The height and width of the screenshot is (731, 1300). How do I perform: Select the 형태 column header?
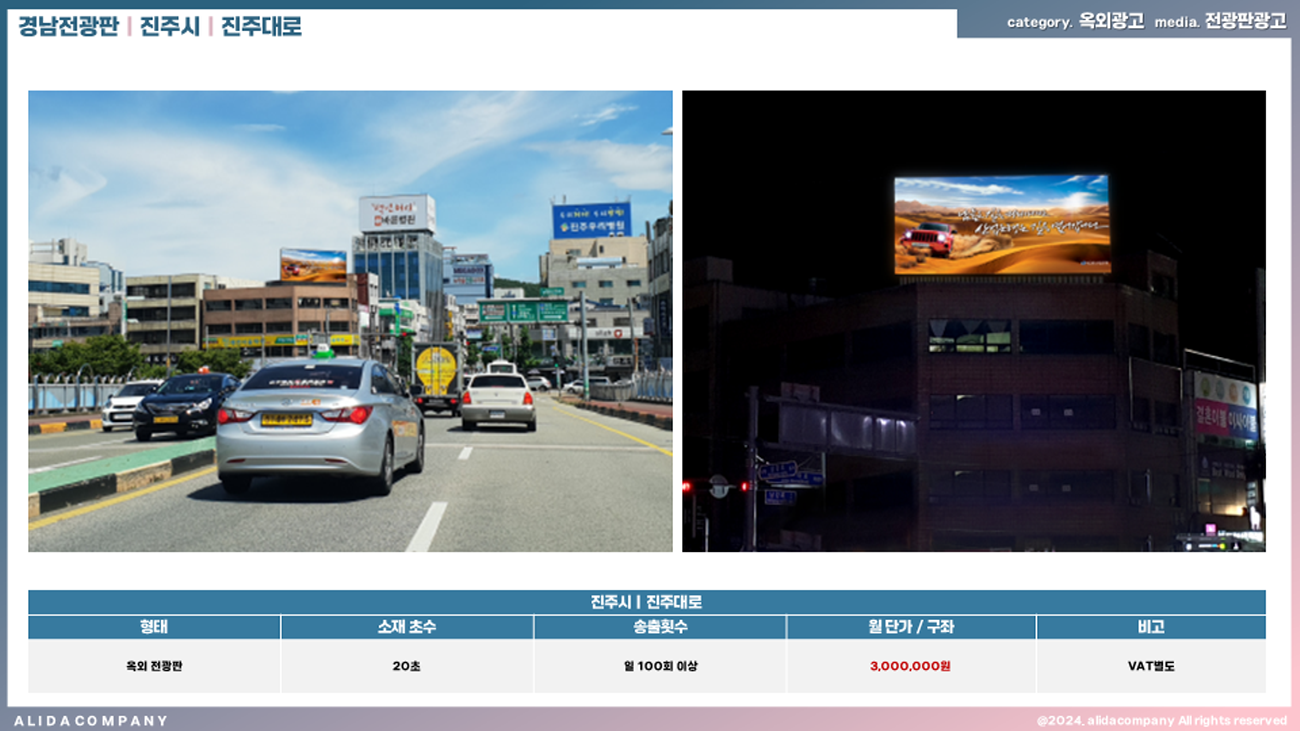click(x=154, y=627)
